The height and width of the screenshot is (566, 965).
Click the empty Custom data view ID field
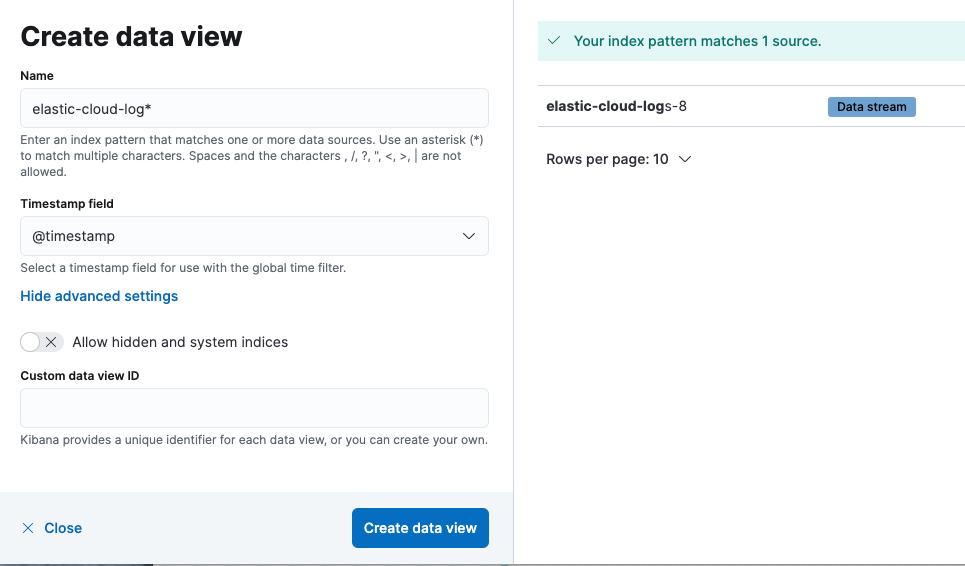click(x=254, y=408)
